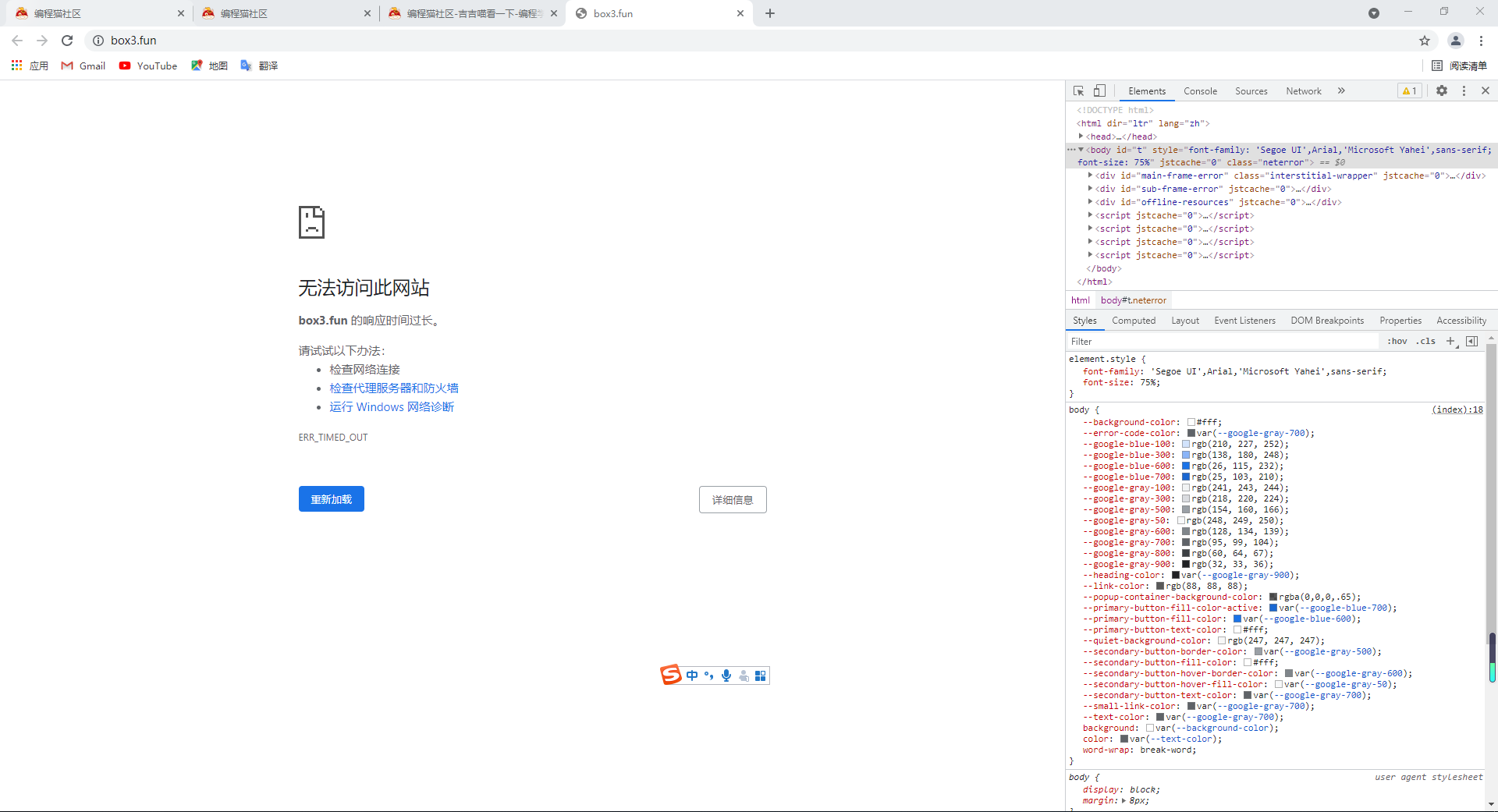Open the DevTools three-dot customize menu

pos(1464,91)
